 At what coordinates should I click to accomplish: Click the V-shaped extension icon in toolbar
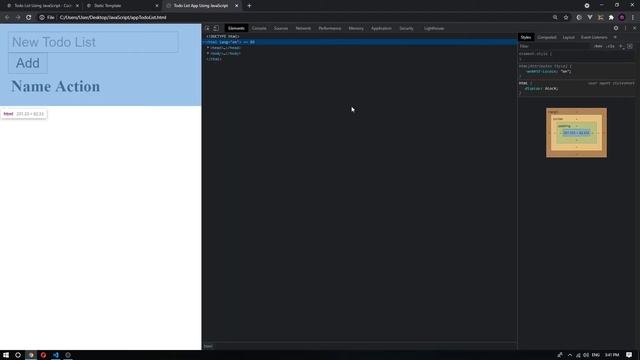590,18
